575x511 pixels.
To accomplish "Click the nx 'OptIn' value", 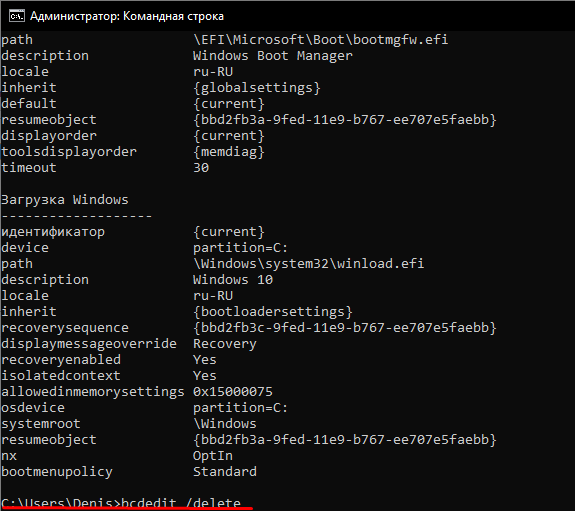I will [x=213, y=456].
